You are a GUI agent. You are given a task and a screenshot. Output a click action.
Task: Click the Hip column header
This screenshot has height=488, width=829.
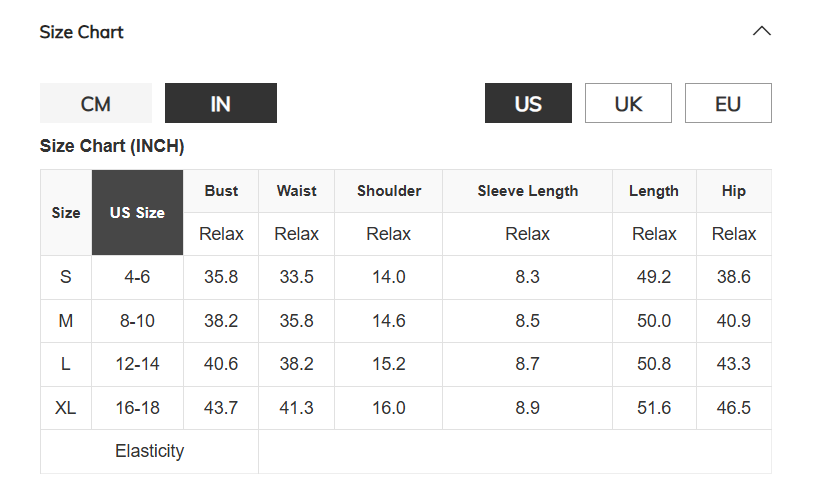(734, 191)
